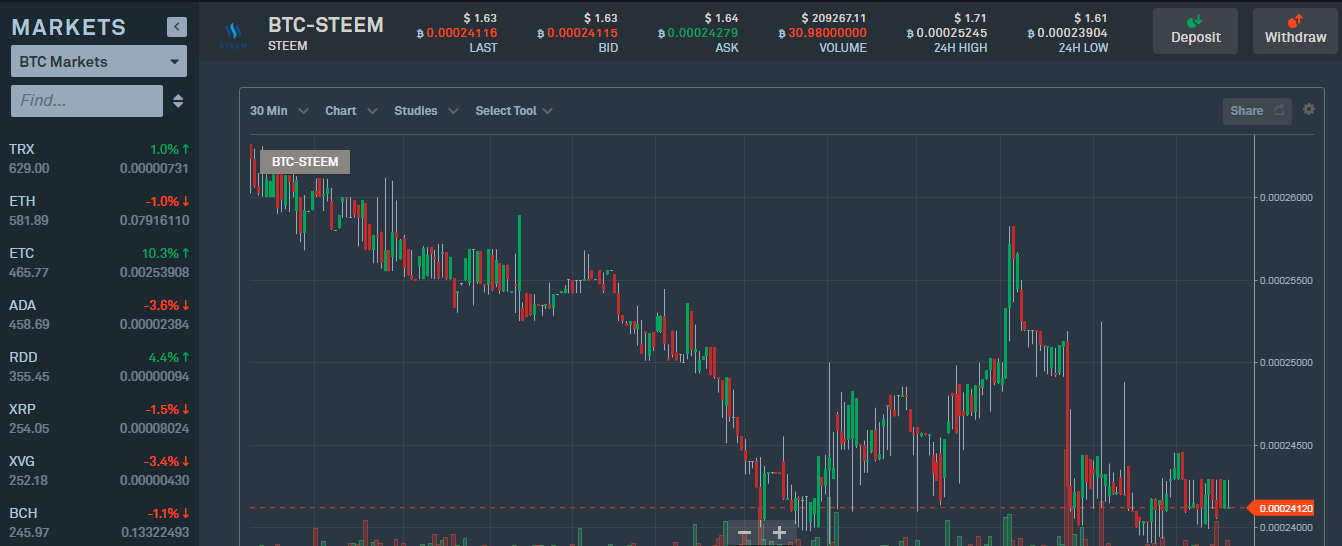Open the Chart type menu
The height and width of the screenshot is (546, 1342).
[x=351, y=111]
